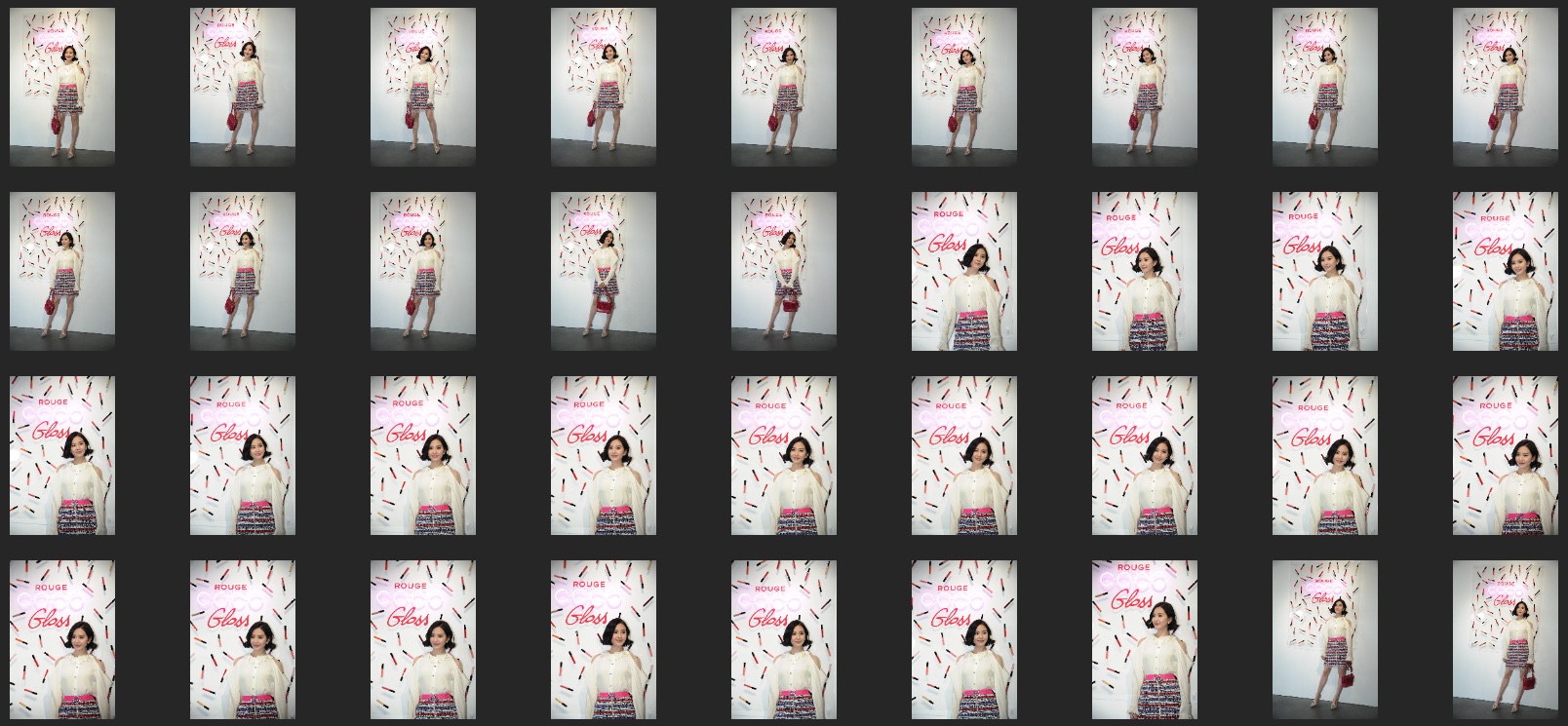Open the sixth photo in the bottom row
1568x726 pixels.
pyautogui.click(x=964, y=639)
